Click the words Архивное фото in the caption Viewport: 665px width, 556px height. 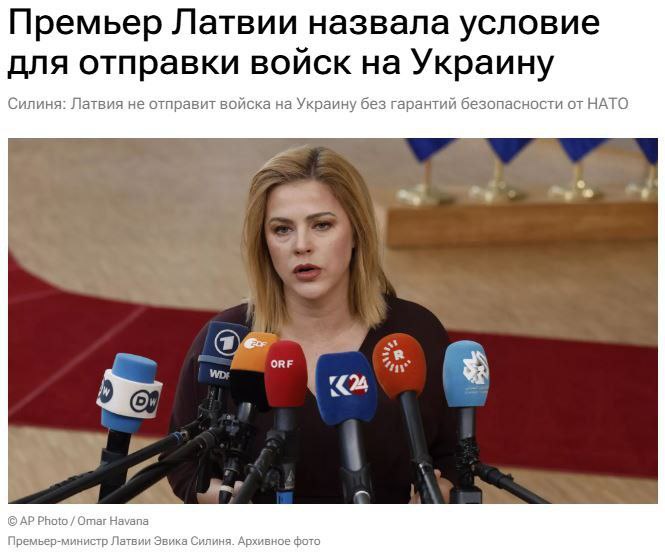[279, 541]
